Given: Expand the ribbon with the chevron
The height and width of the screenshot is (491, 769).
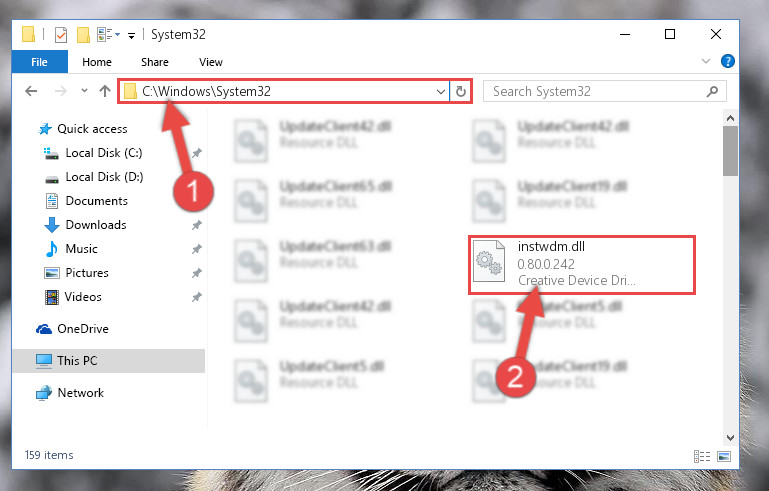Looking at the screenshot, I should tap(706, 61).
